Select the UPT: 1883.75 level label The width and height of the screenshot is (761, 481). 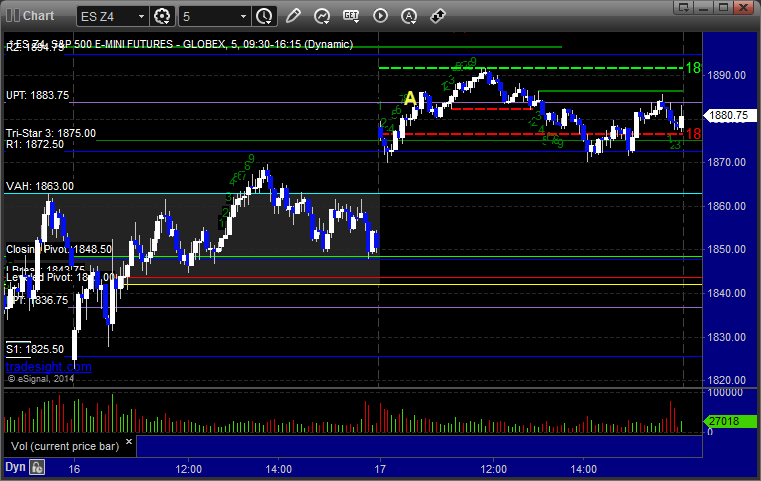37,95
